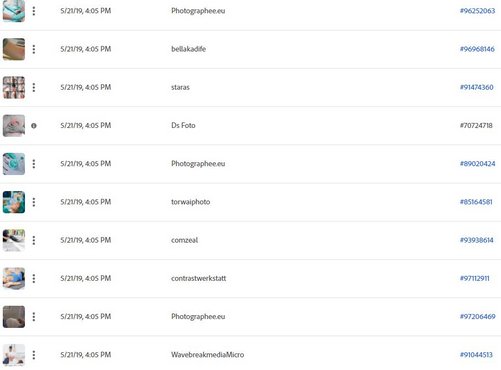Open the three-dot menu for the staras row
Viewport: 501px width, 370px height.
(34, 87)
